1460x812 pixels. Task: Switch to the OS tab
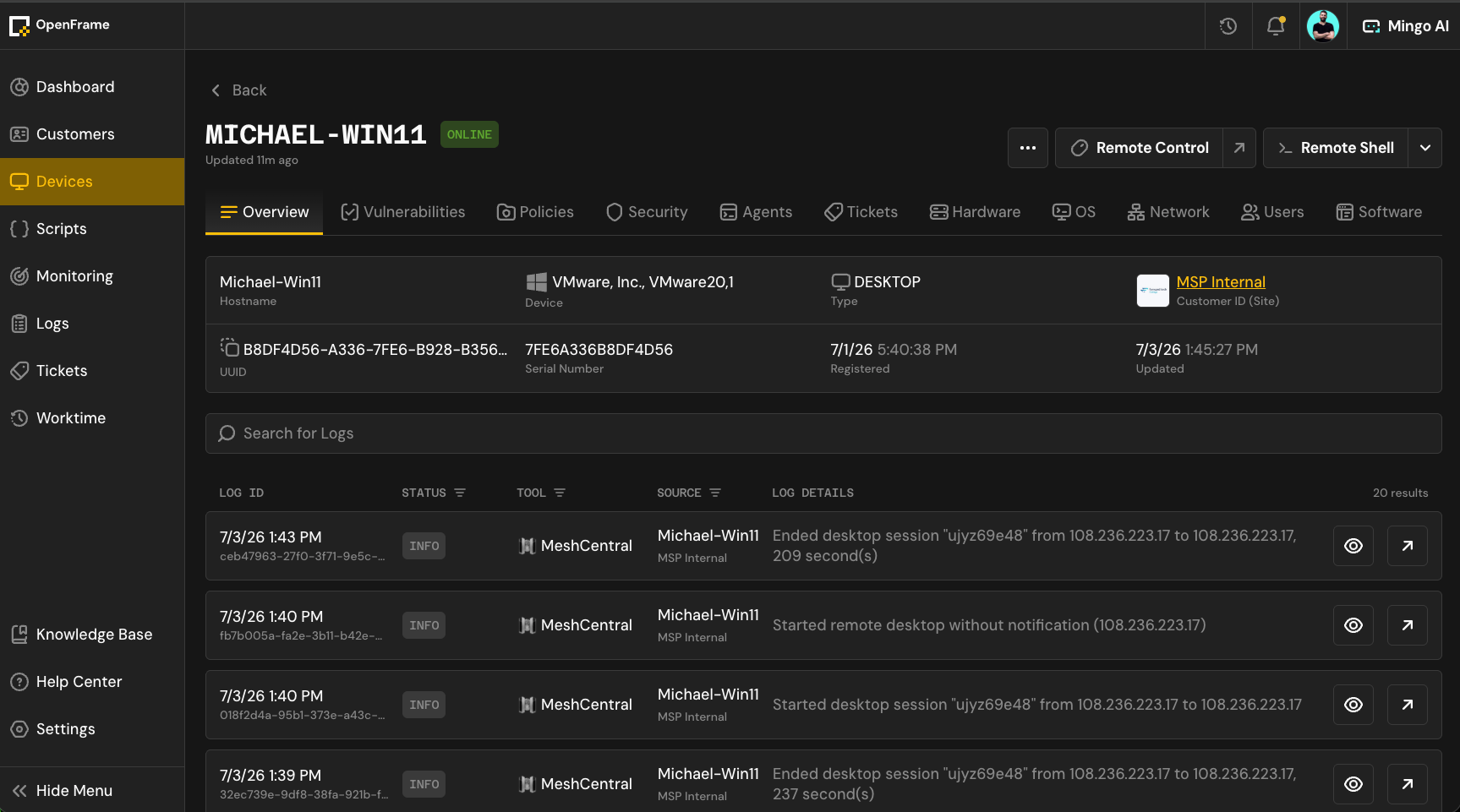point(1074,212)
